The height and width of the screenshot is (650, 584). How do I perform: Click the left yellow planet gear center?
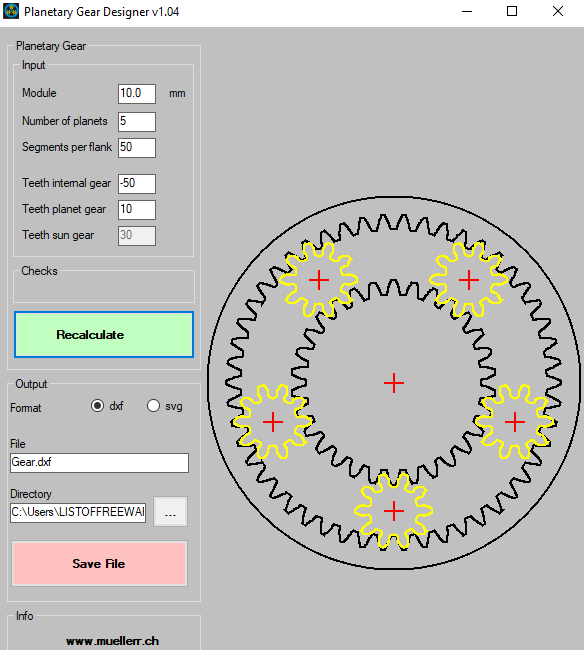click(x=273, y=422)
